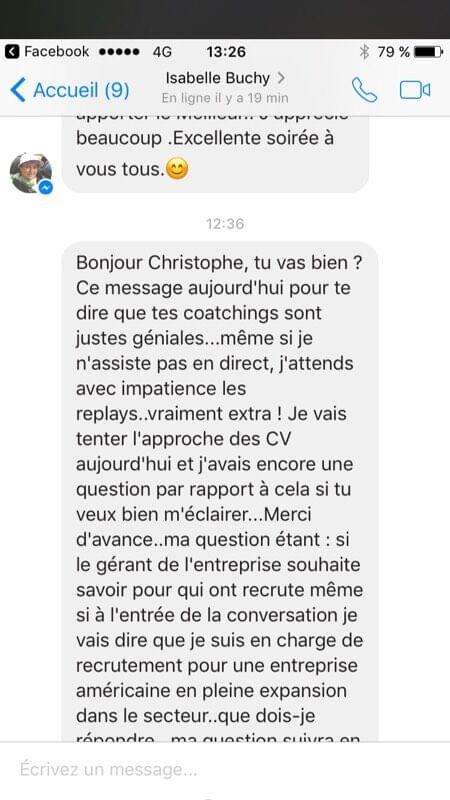Tap the blue back chevron arrow
Viewport: 450px width, 800px height.
(18, 90)
